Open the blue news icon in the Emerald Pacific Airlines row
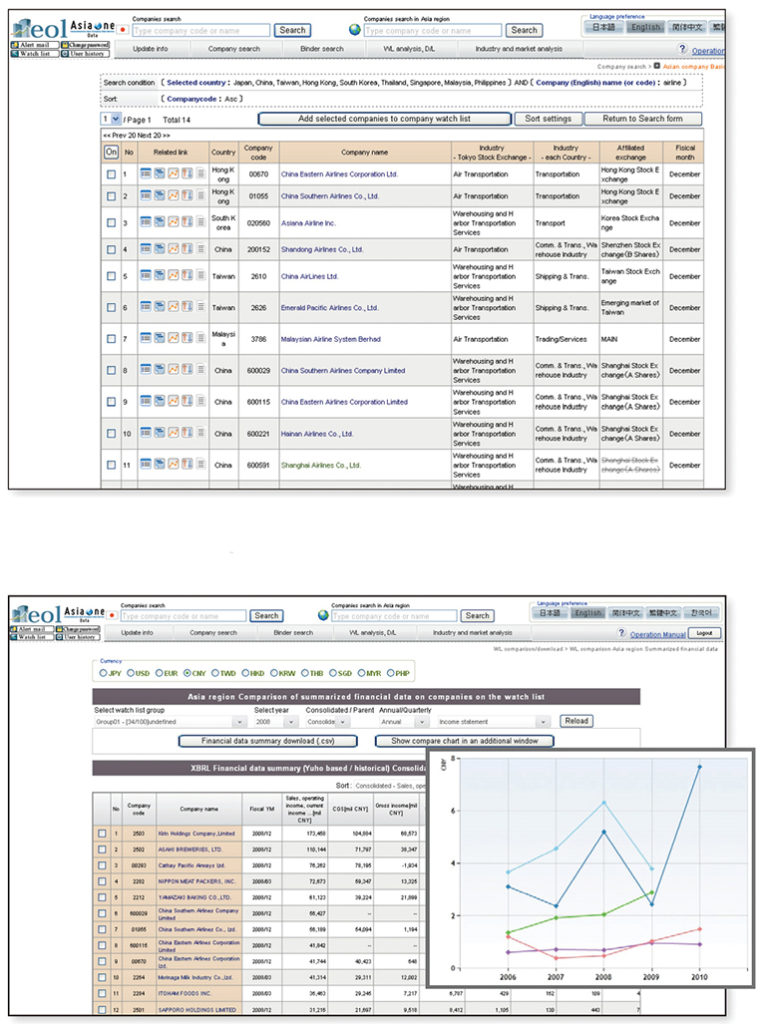The width and height of the screenshot is (766, 1024). pyautogui.click(x=159, y=307)
